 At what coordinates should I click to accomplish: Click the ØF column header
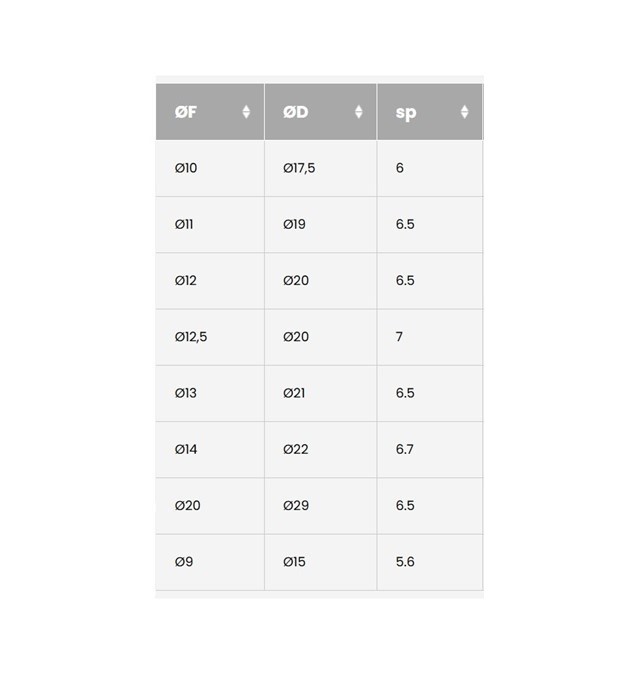coord(210,112)
